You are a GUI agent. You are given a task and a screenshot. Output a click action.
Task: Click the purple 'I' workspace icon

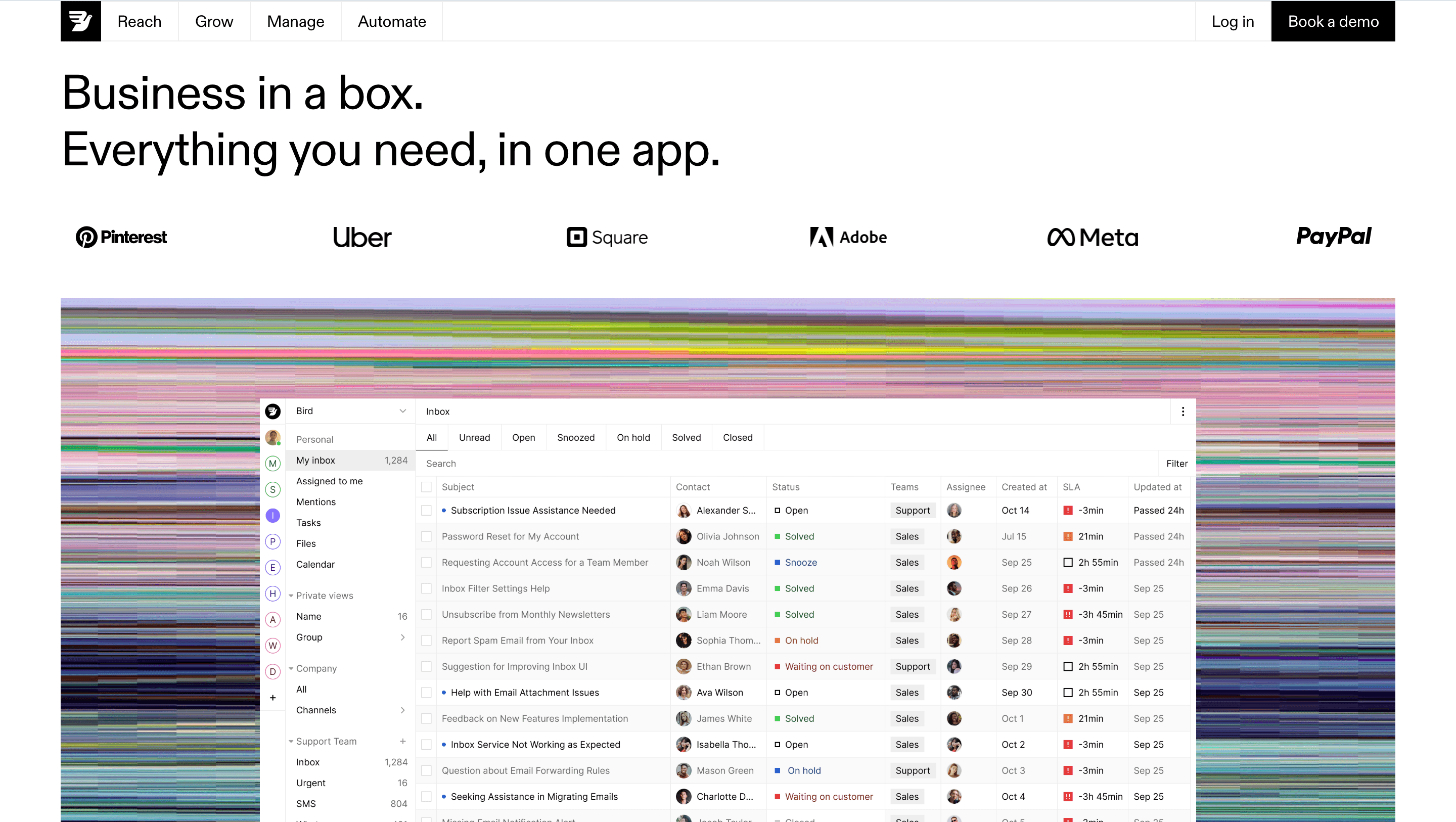(272, 516)
